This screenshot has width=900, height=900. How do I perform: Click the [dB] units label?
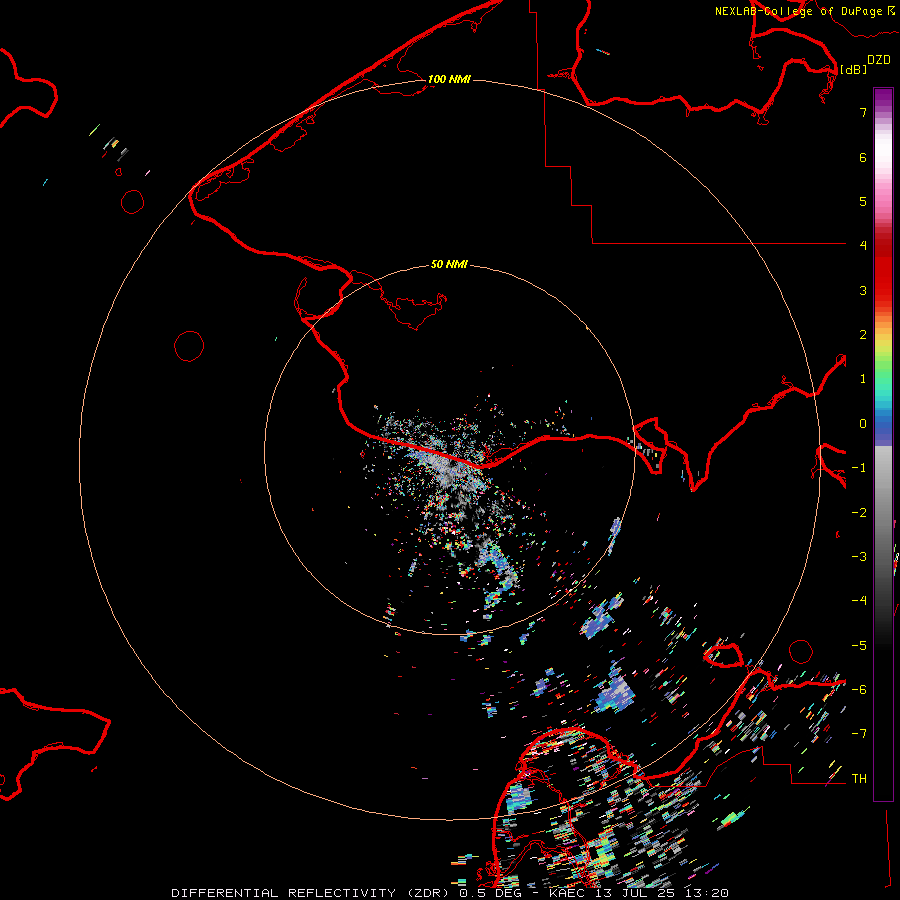coord(854,69)
